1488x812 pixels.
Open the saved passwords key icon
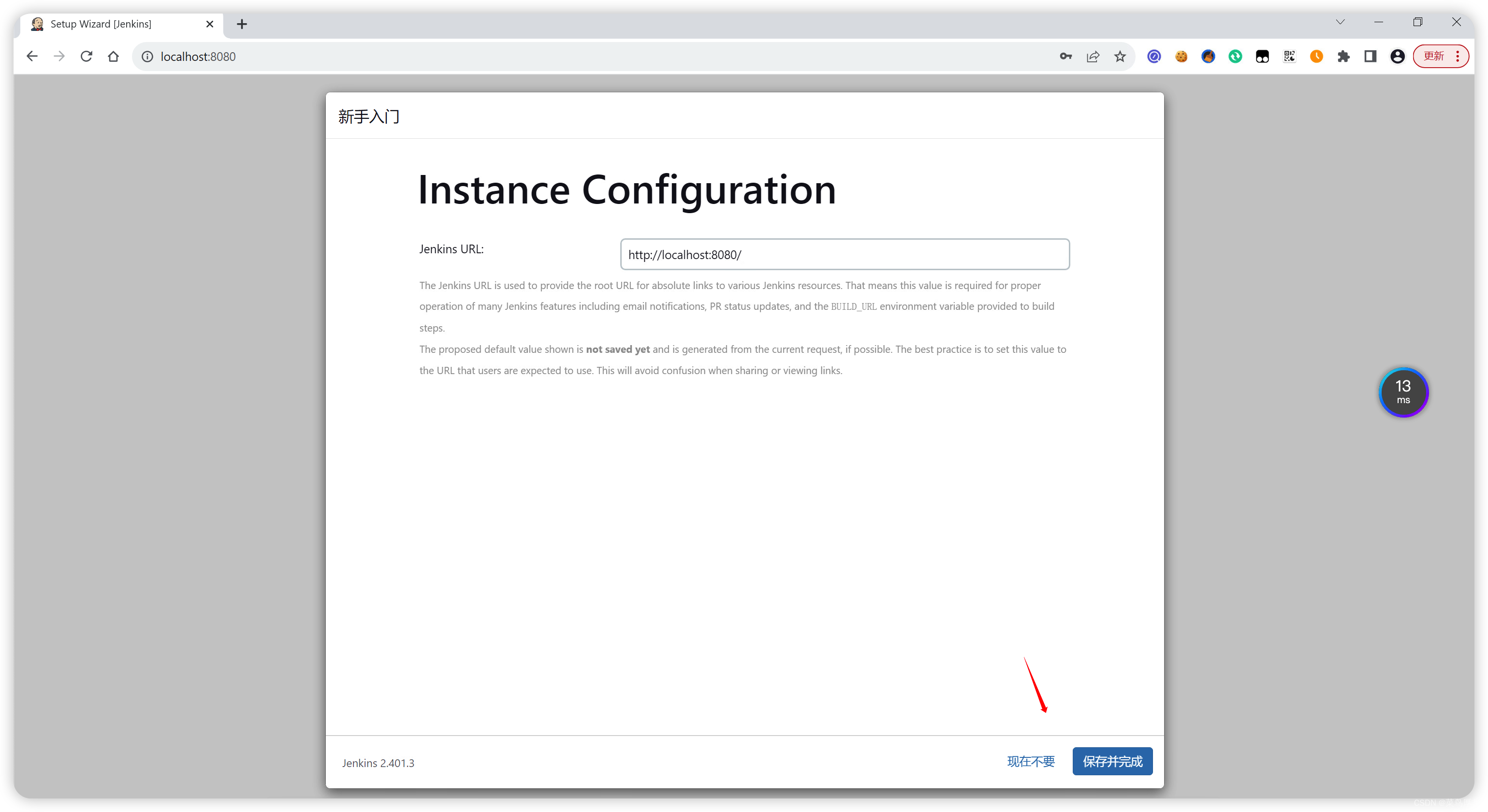pos(1066,56)
